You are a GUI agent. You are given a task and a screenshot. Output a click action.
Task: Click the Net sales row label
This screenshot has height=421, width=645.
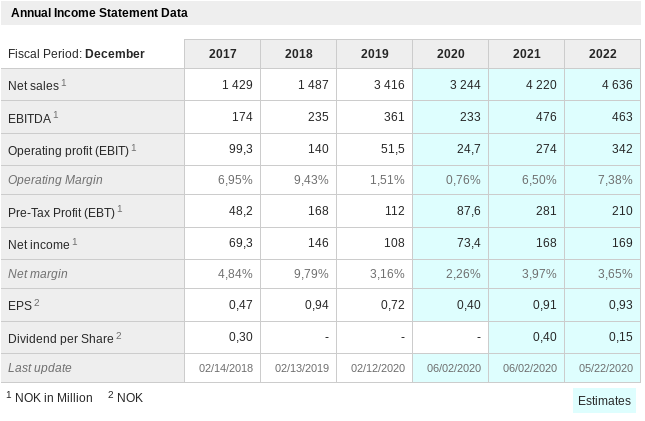tap(34, 86)
